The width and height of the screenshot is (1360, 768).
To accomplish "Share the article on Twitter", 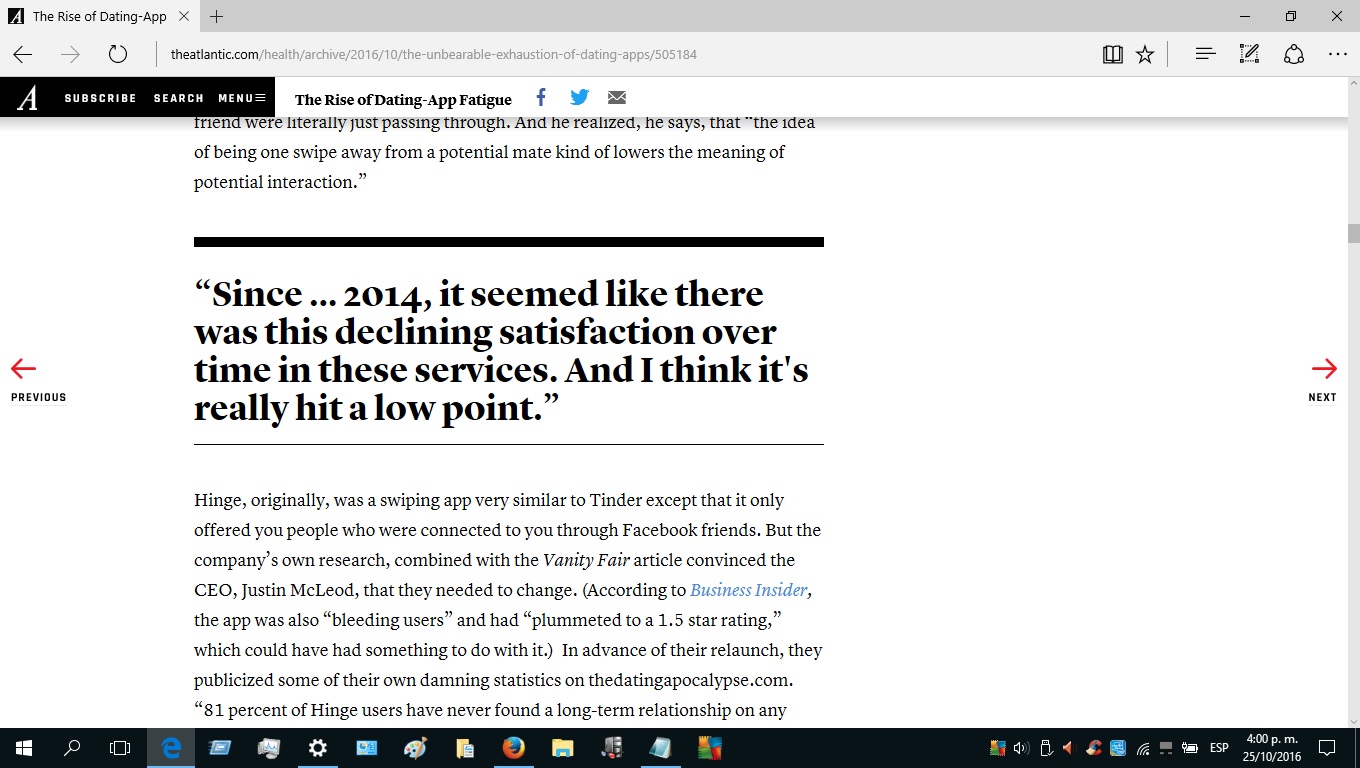I will click(x=579, y=97).
